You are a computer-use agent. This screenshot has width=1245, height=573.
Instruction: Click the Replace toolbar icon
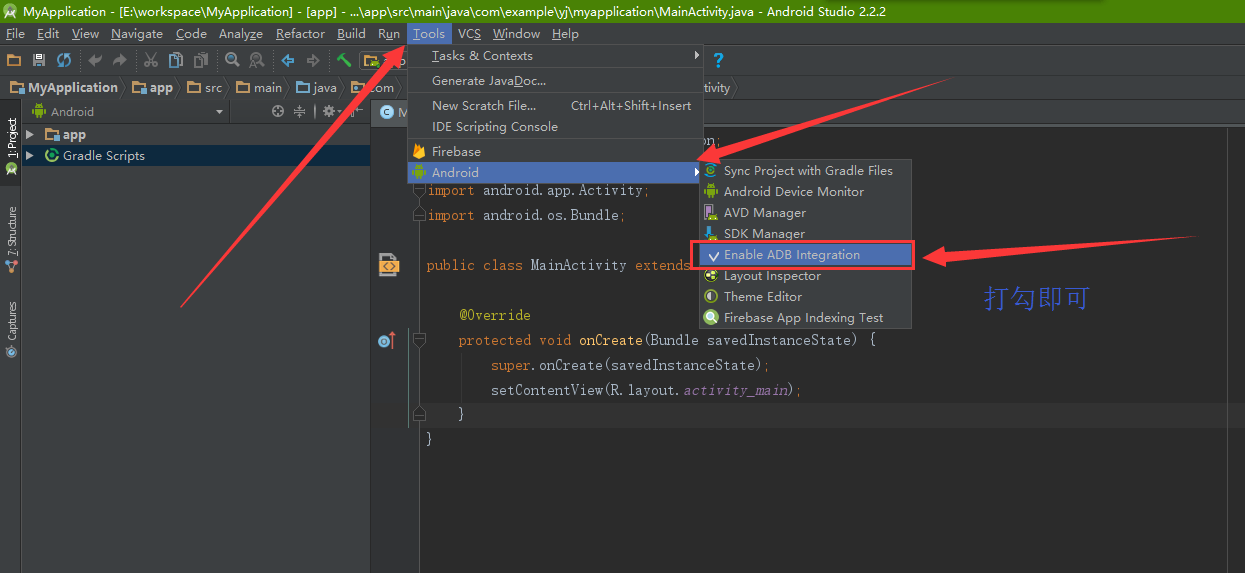click(257, 60)
